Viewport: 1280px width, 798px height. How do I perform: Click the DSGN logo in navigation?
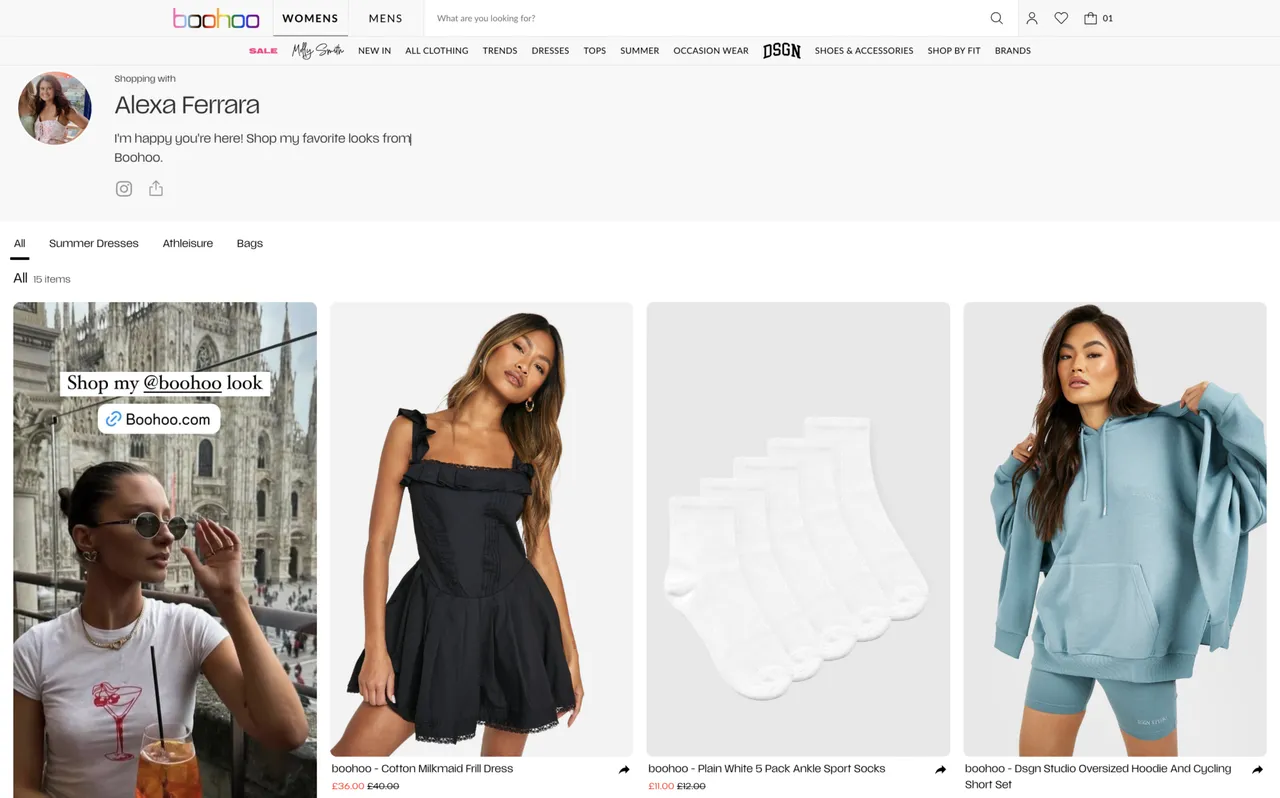tap(782, 50)
